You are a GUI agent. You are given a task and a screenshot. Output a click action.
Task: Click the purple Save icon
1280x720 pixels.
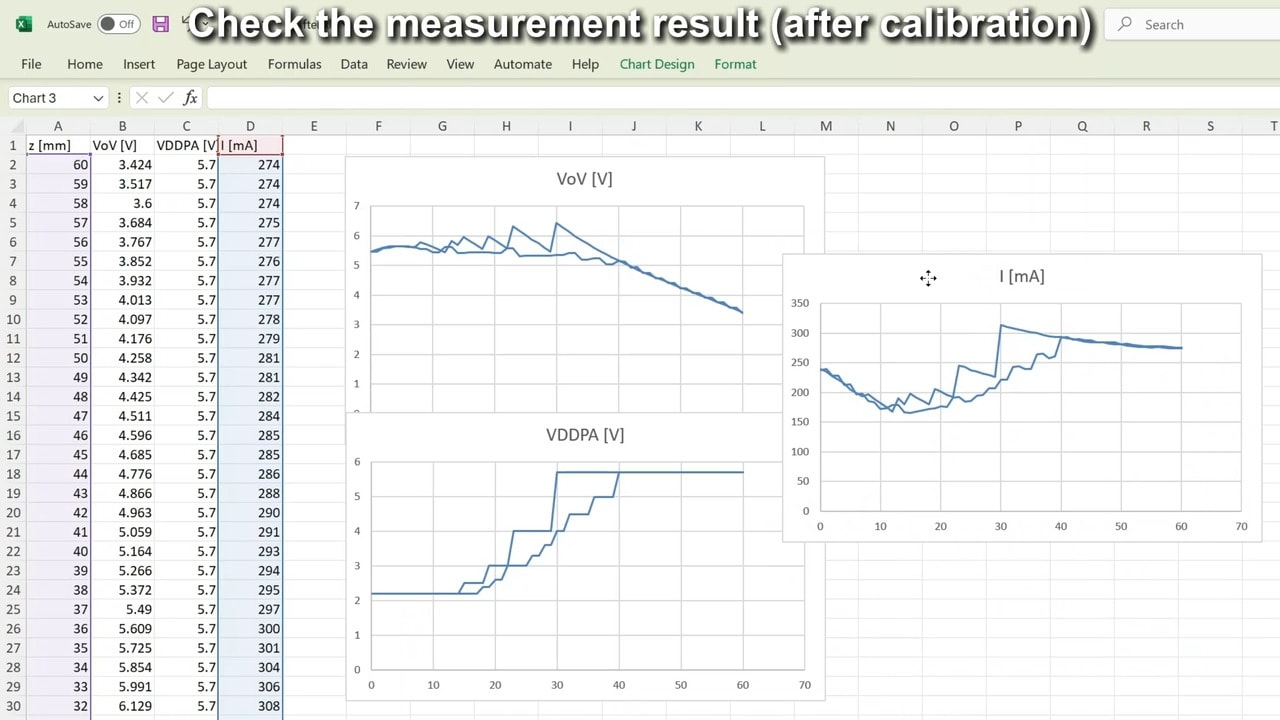point(160,24)
